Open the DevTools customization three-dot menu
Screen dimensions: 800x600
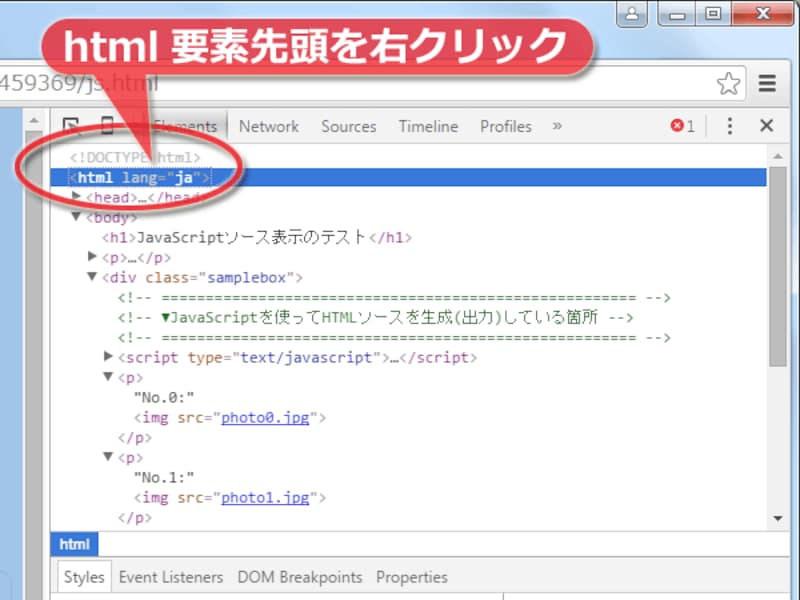(729, 126)
